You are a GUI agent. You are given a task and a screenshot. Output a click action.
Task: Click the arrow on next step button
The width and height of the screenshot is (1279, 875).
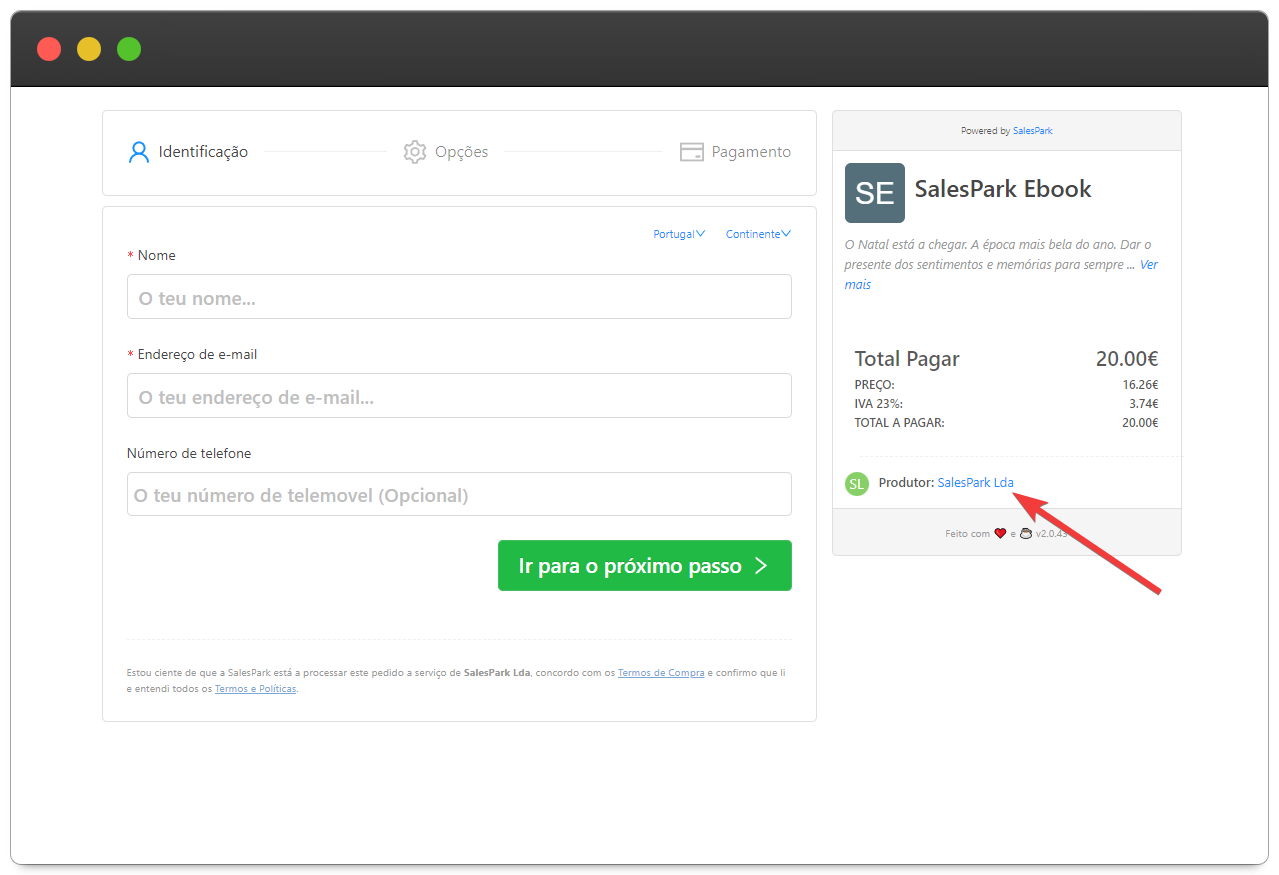761,566
